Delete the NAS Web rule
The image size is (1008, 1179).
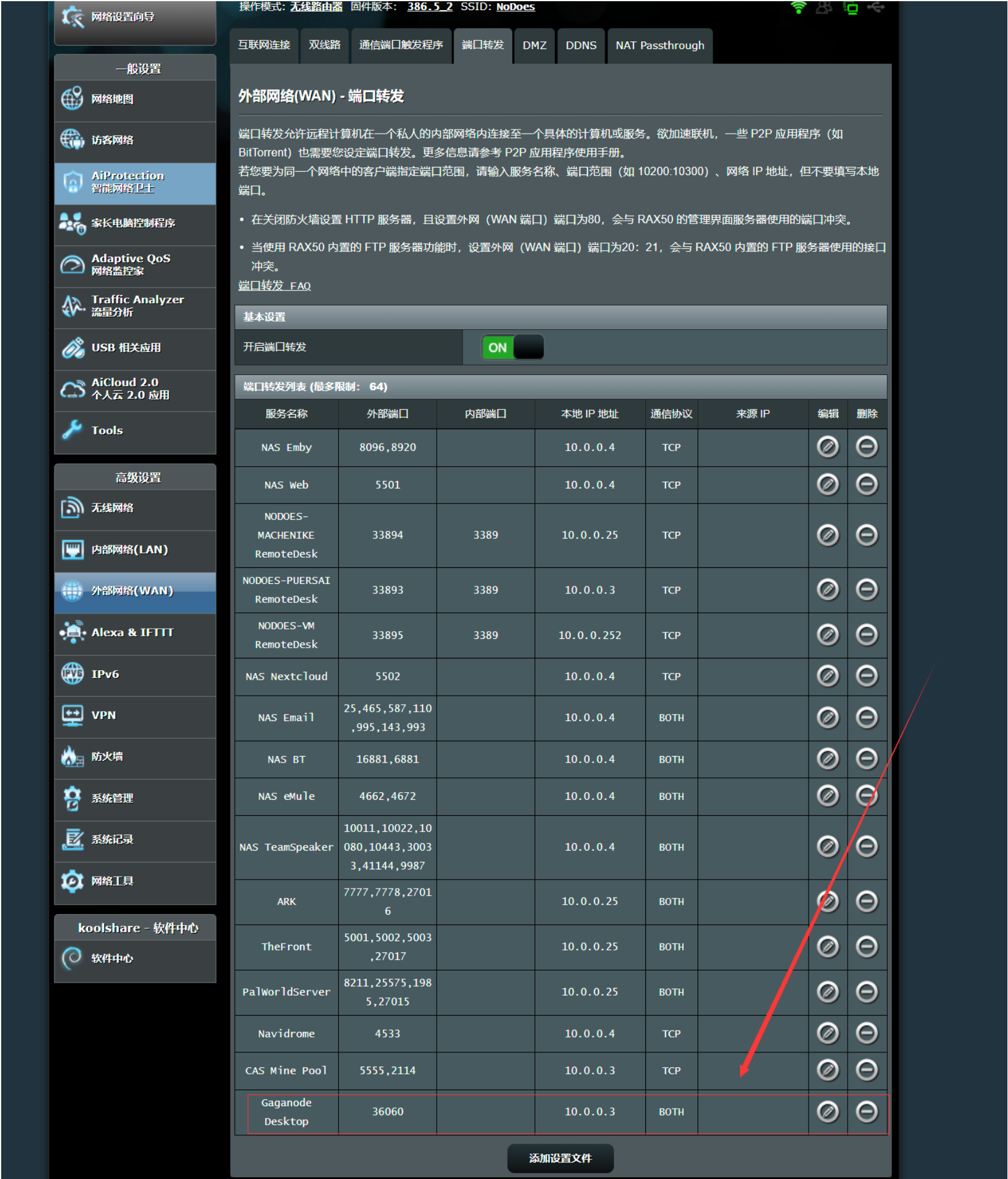(867, 484)
